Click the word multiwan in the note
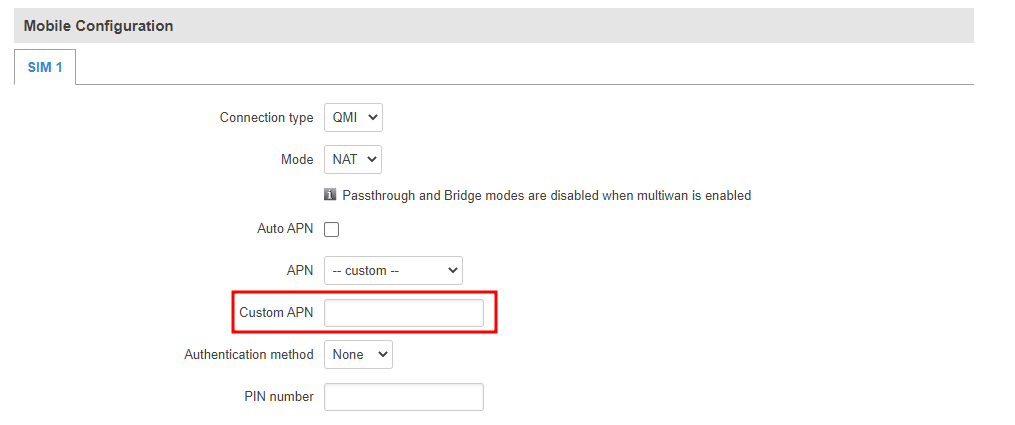Screen dimensions: 1015x425 (656, 195)
